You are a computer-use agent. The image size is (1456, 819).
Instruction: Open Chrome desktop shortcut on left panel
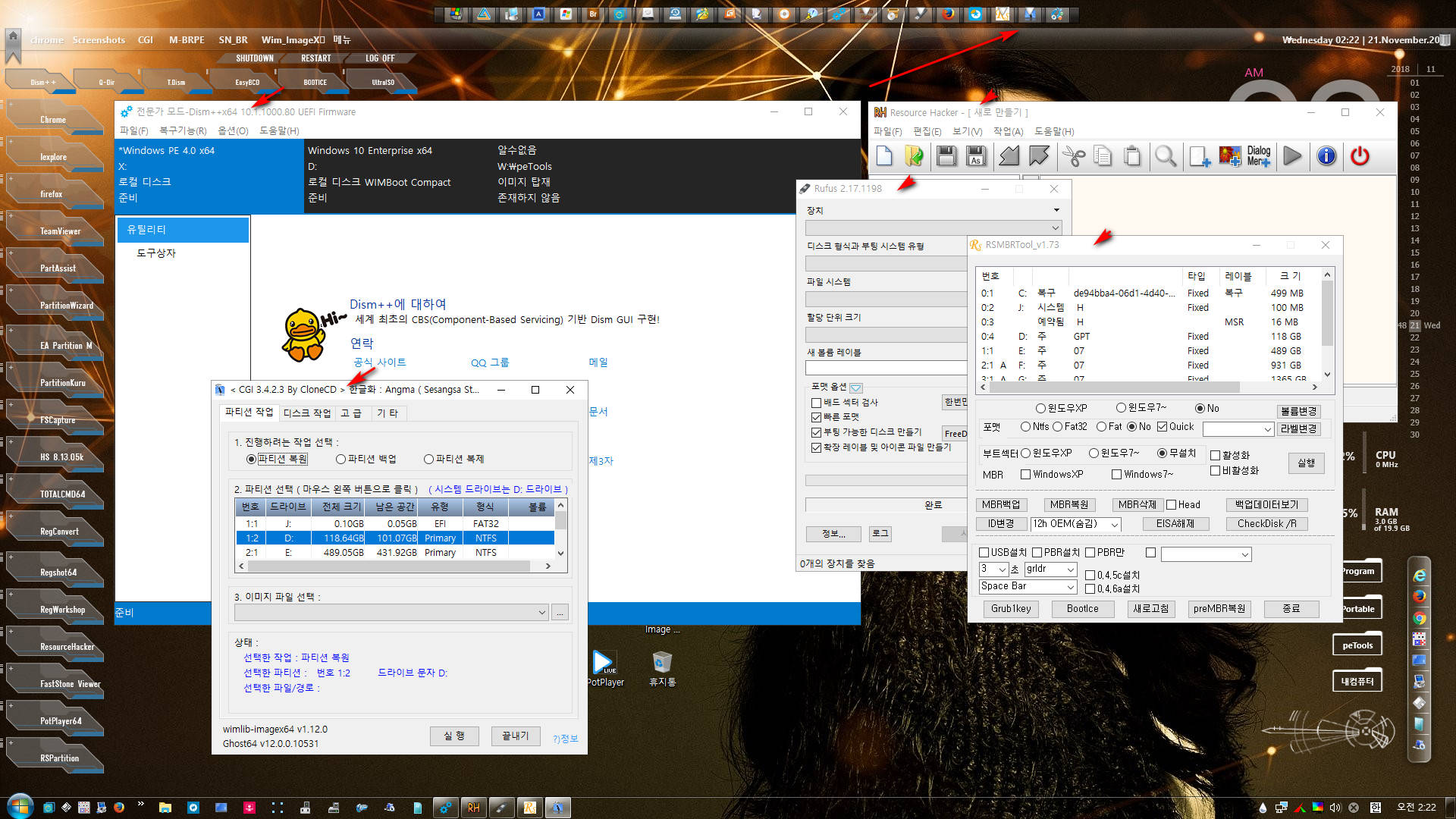pos(53,120)
